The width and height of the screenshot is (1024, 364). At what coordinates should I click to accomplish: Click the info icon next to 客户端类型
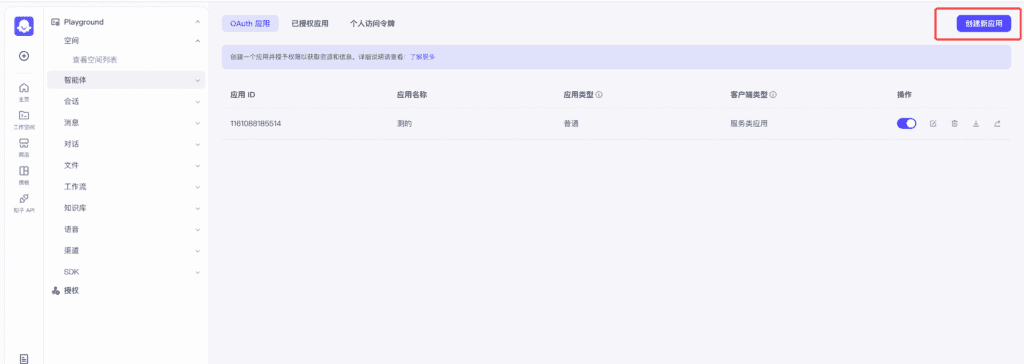point(773,95)
